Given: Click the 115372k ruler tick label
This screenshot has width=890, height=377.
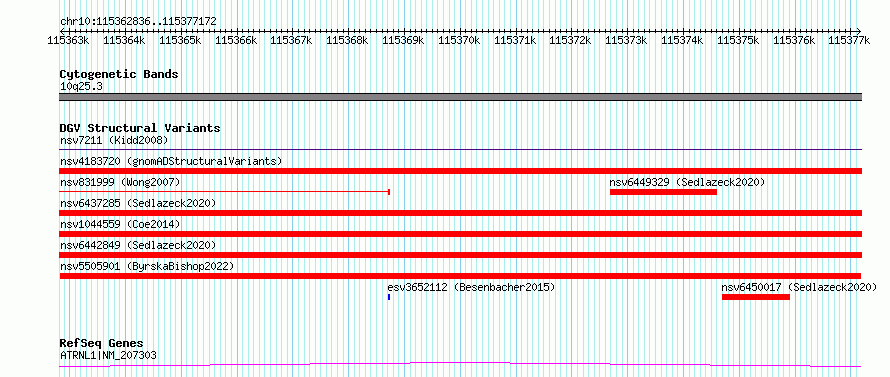Looking at the screenshot, I should (571, 40).
